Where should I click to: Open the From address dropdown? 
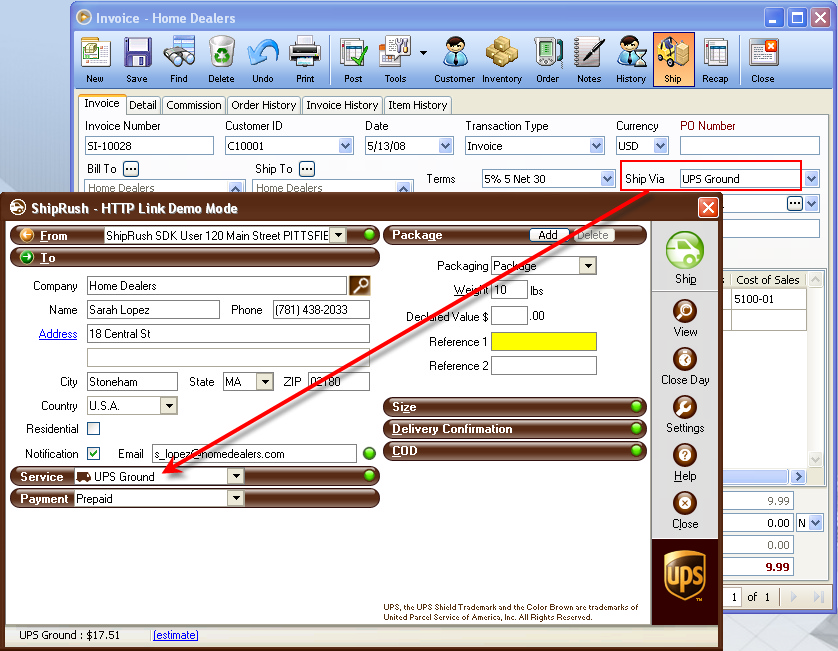coord(338,235)
